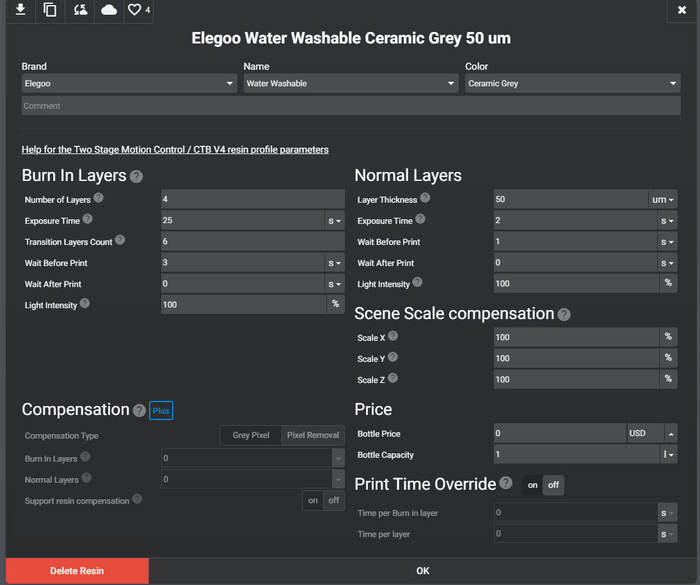Image resolution: width=700 pixels, height=585 pixels.
Task: Open Normal Layers Wait After Print unit dropdown
Action: (667, 263)
